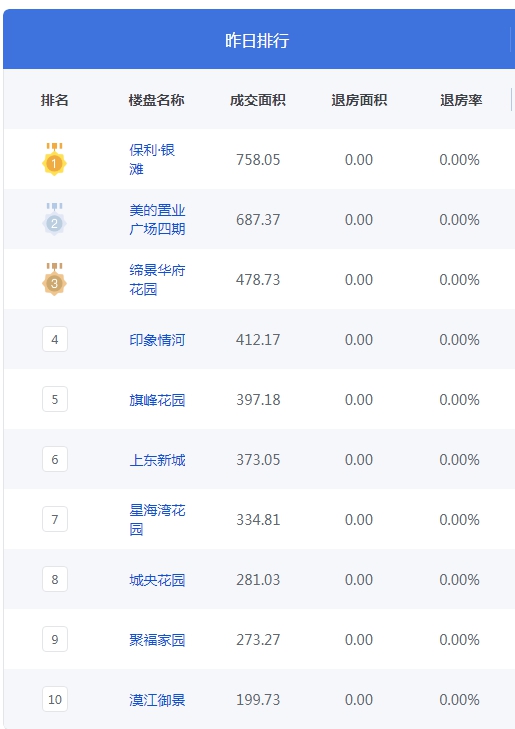
Task: Select the rank 5 number badge
Action: (x=55, y=399)
